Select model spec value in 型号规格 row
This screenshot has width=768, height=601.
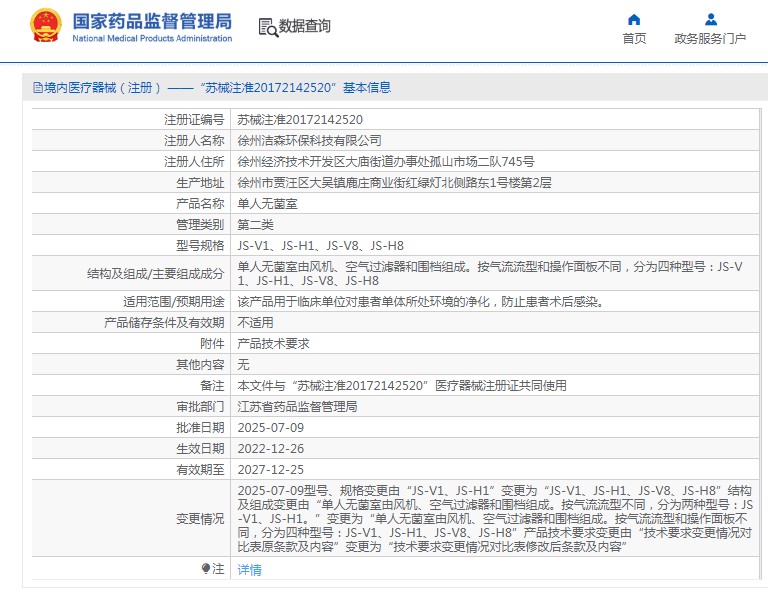pyautogui.click(x=321, y=246)
